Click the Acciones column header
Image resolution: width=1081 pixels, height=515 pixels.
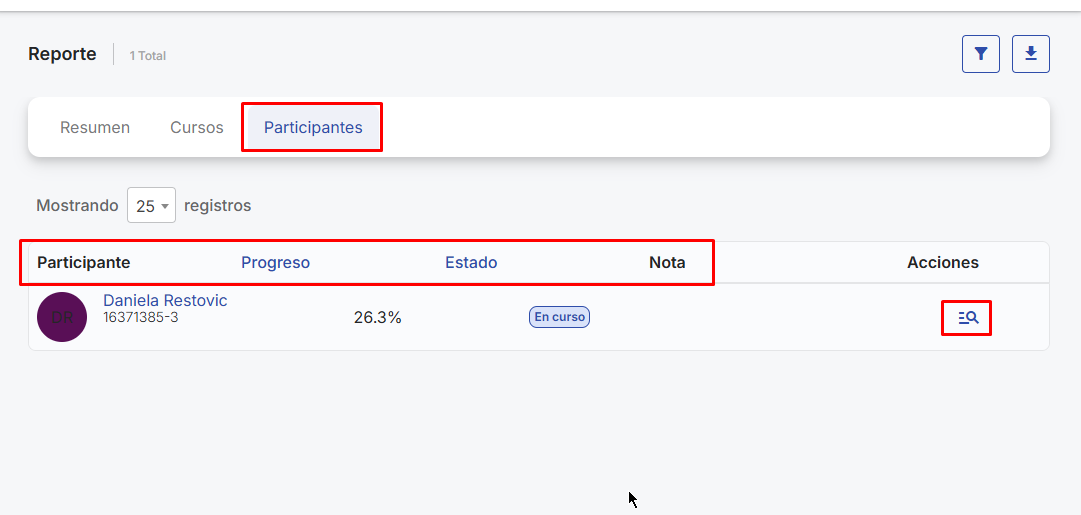click(942, 263)
